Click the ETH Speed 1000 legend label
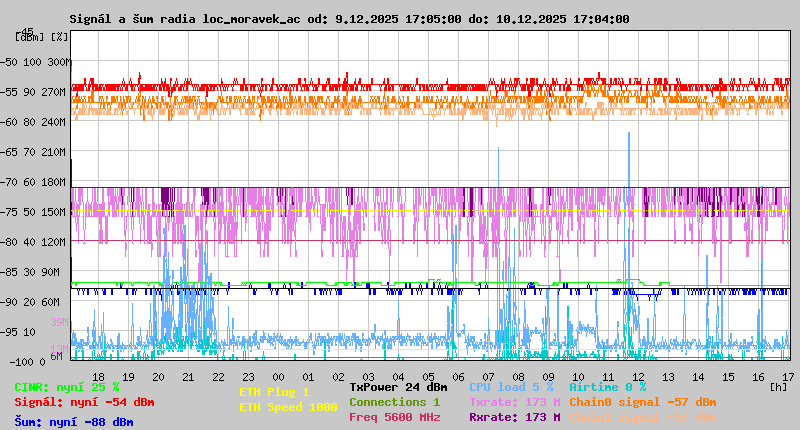 point(288,407)
